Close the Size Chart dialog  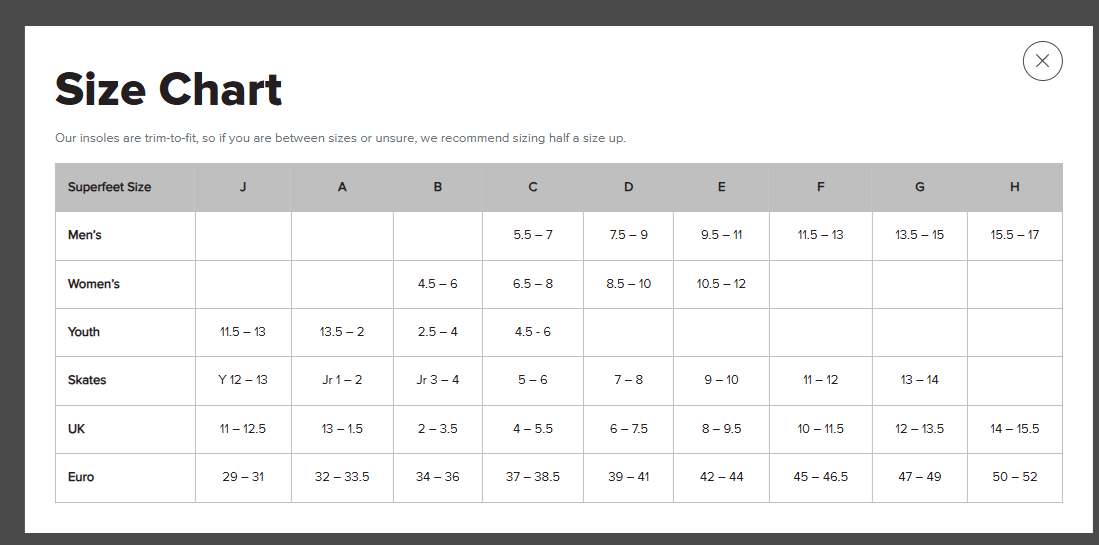coord(1042,61)
